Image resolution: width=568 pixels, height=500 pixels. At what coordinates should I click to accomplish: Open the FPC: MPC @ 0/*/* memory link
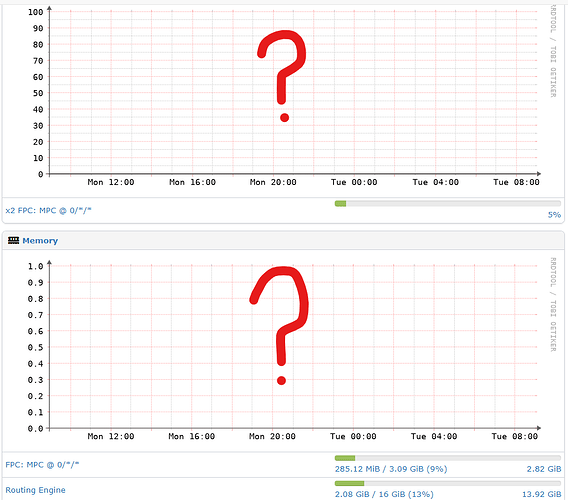[x=42, y=464]
